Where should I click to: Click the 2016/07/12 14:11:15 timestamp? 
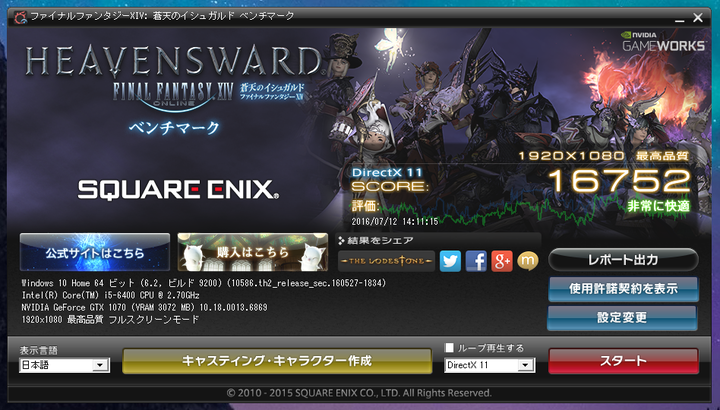point(395,222)
